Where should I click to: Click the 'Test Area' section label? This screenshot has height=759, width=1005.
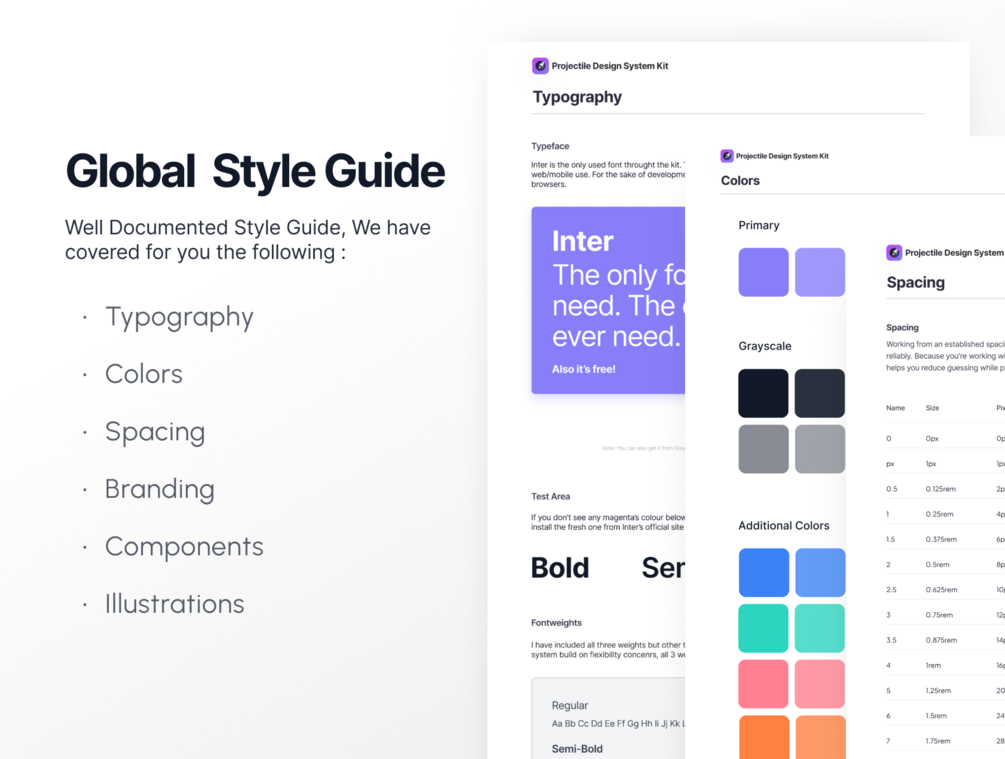pos(551,496)
